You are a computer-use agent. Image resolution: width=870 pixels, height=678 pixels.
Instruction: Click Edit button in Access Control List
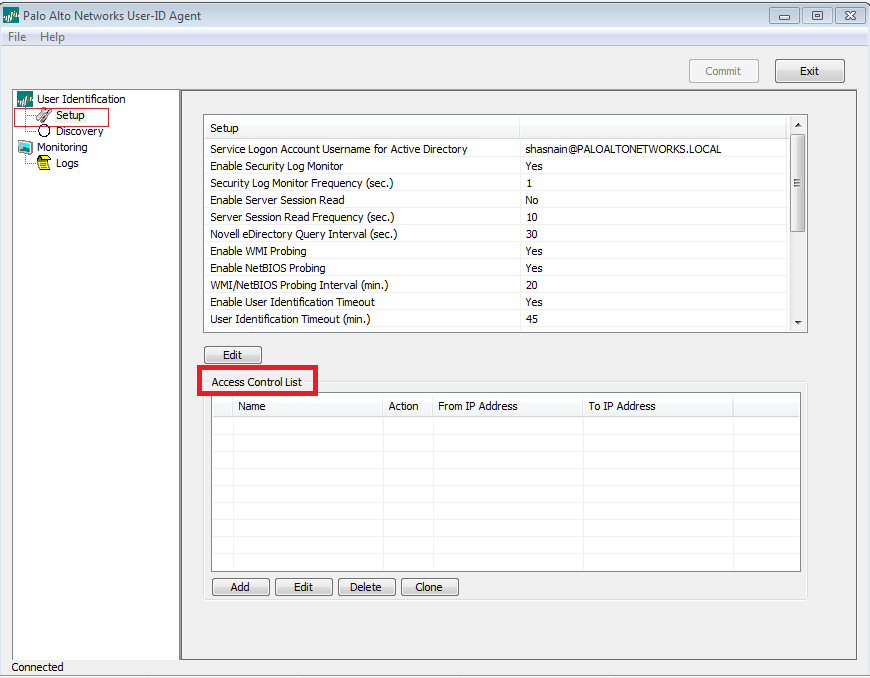click(x=303, y=587)
